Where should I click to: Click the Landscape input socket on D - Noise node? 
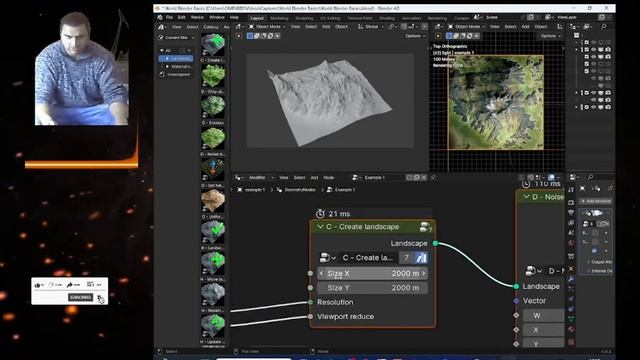tap(516, 287)
